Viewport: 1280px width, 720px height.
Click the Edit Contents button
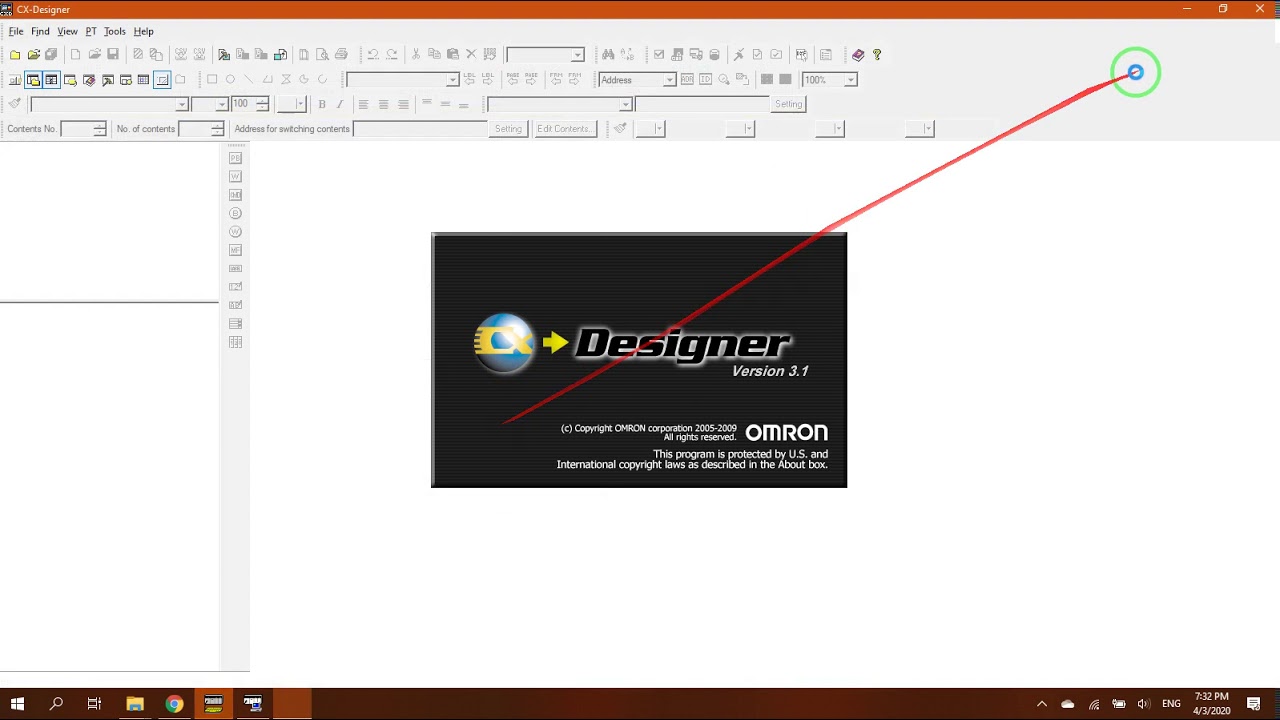pos(564,129)
